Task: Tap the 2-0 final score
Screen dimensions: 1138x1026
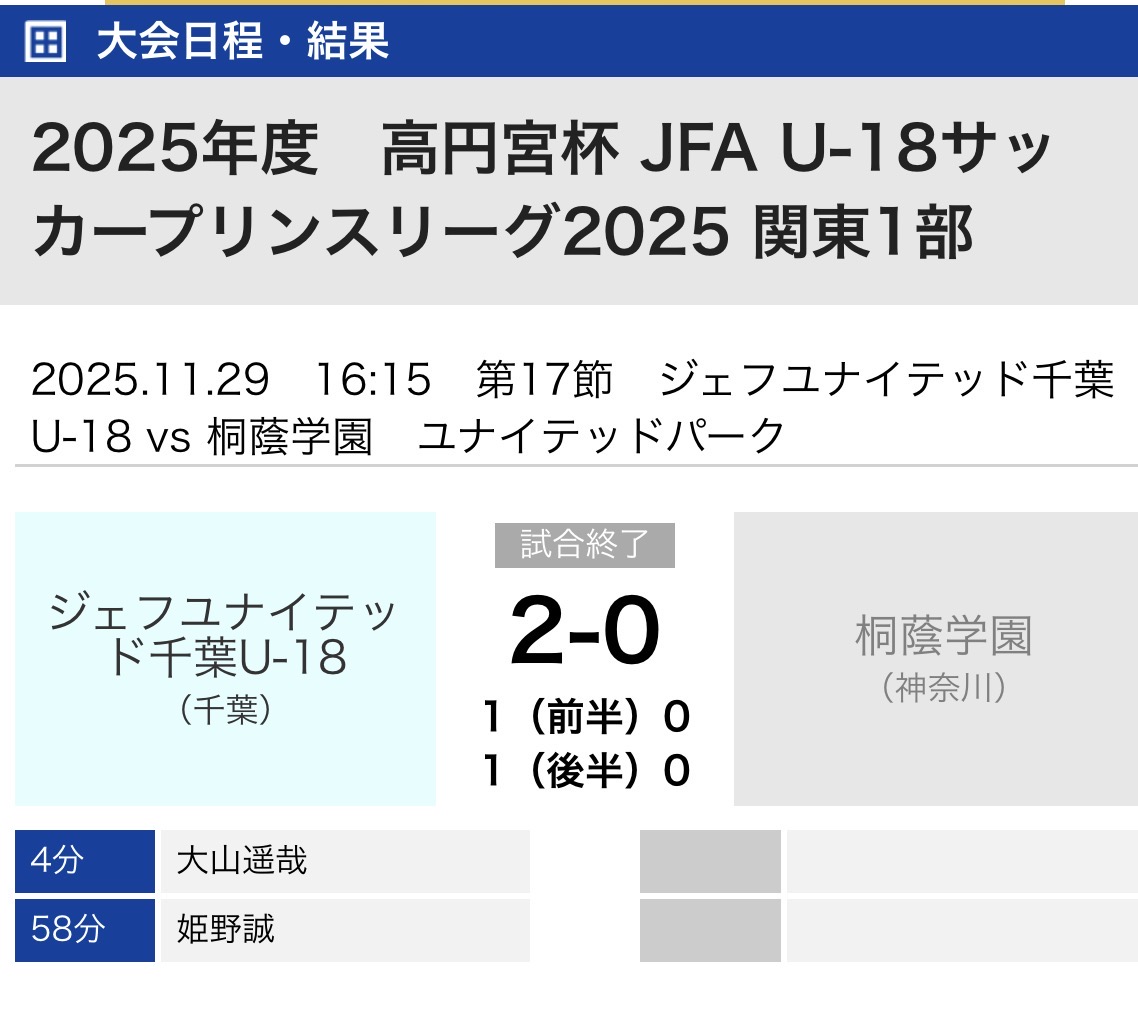Action: tap(585, 633)
